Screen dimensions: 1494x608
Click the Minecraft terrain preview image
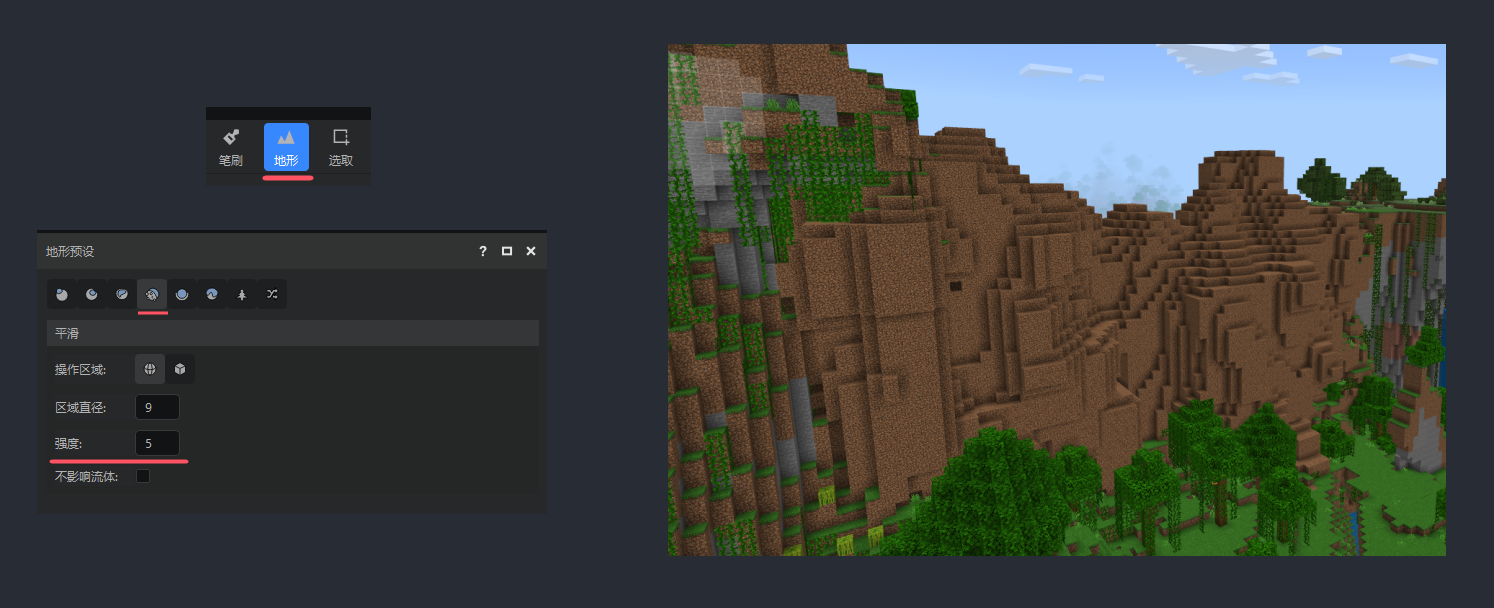(x=1057, y=300)
